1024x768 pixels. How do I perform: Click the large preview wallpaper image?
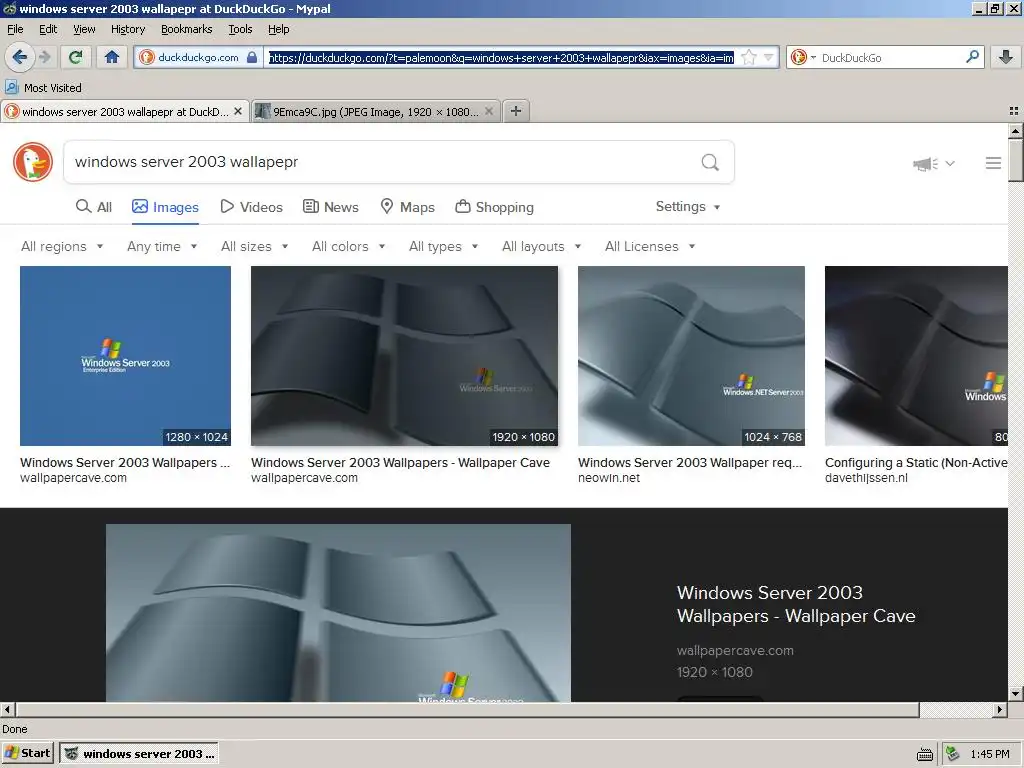338,613
